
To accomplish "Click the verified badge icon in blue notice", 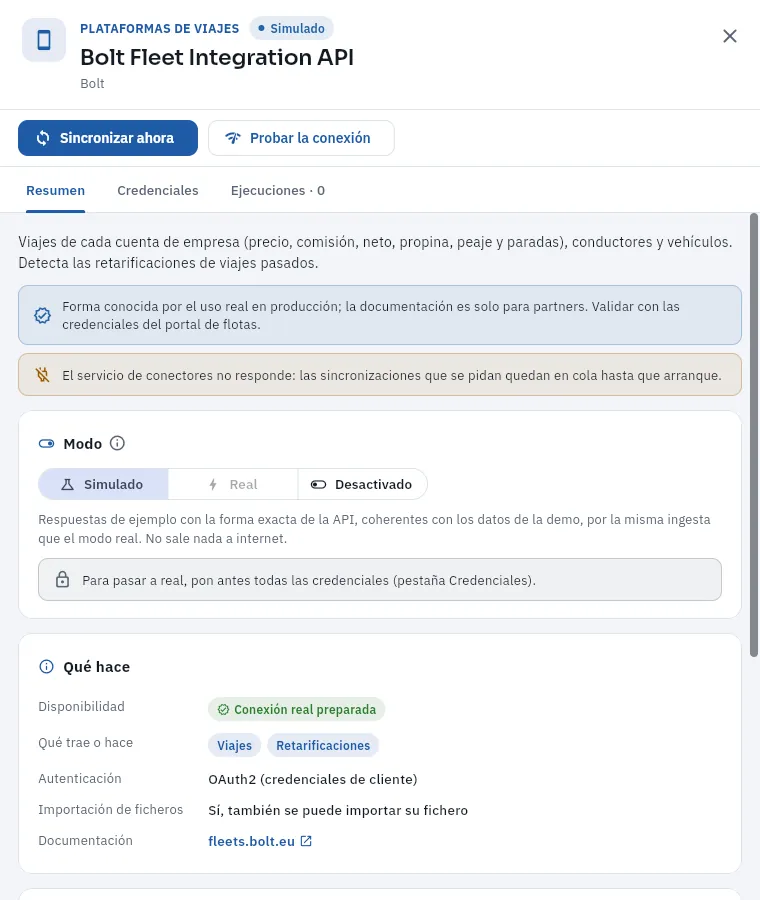I will coord(42,315).
